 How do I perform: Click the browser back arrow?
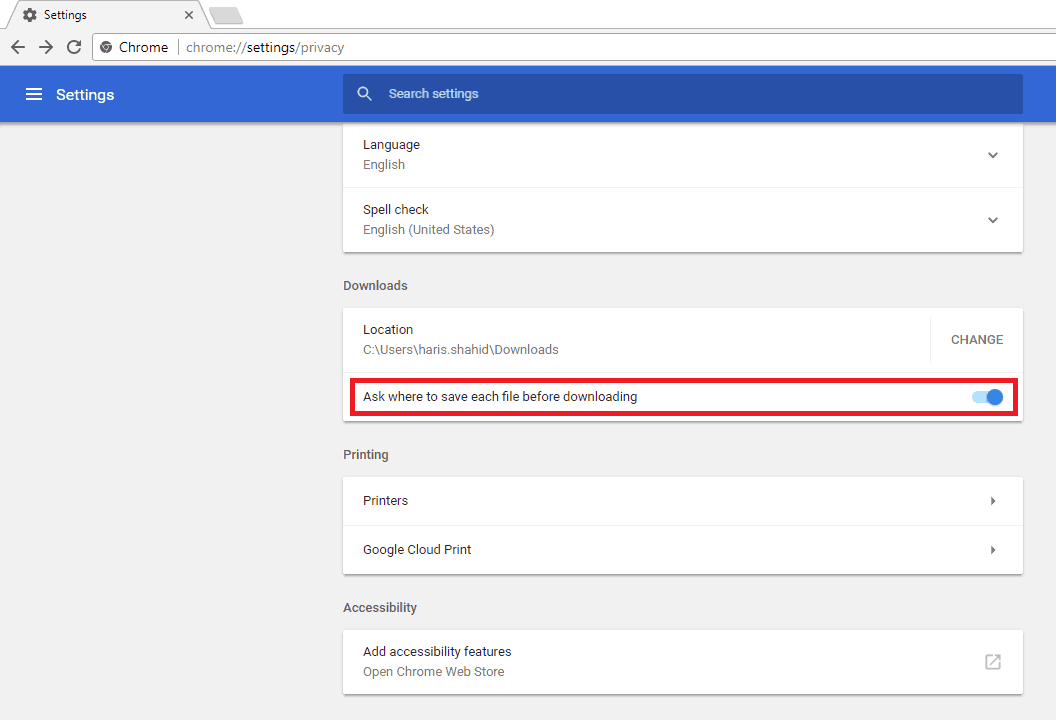pos(17,46)
